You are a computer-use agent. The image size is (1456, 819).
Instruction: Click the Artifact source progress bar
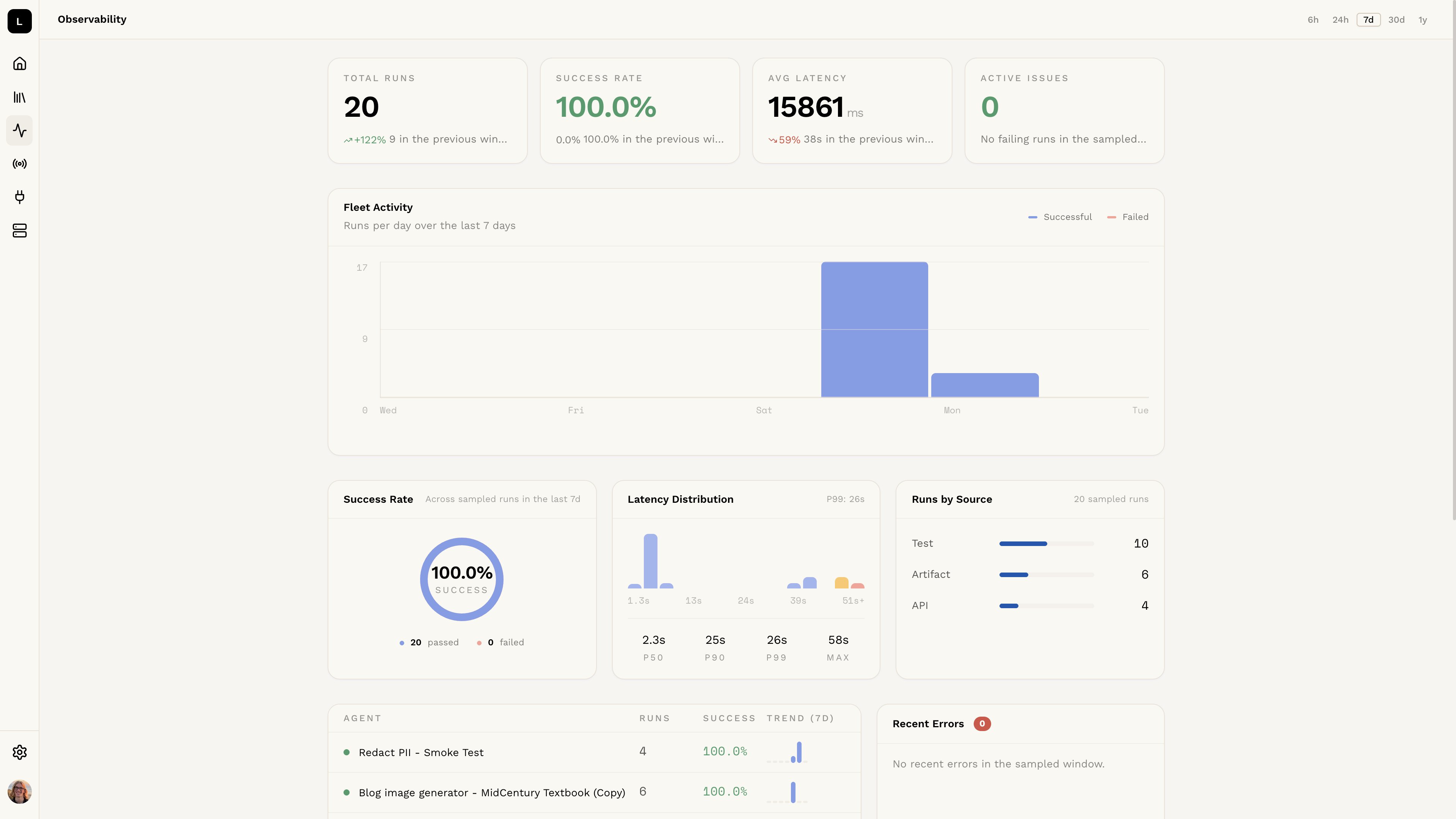(1046, 575)
